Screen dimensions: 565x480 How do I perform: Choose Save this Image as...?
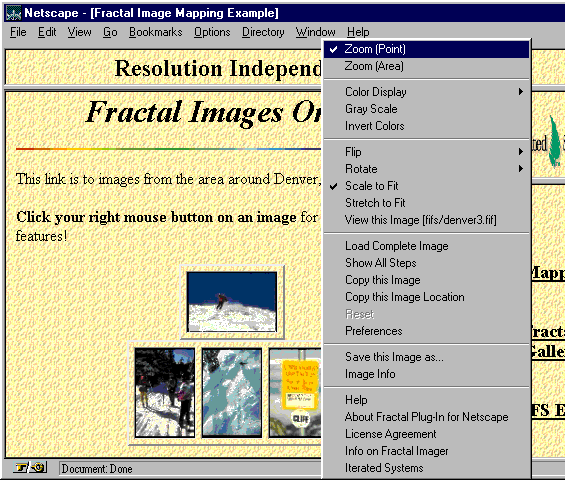(427, 357)
